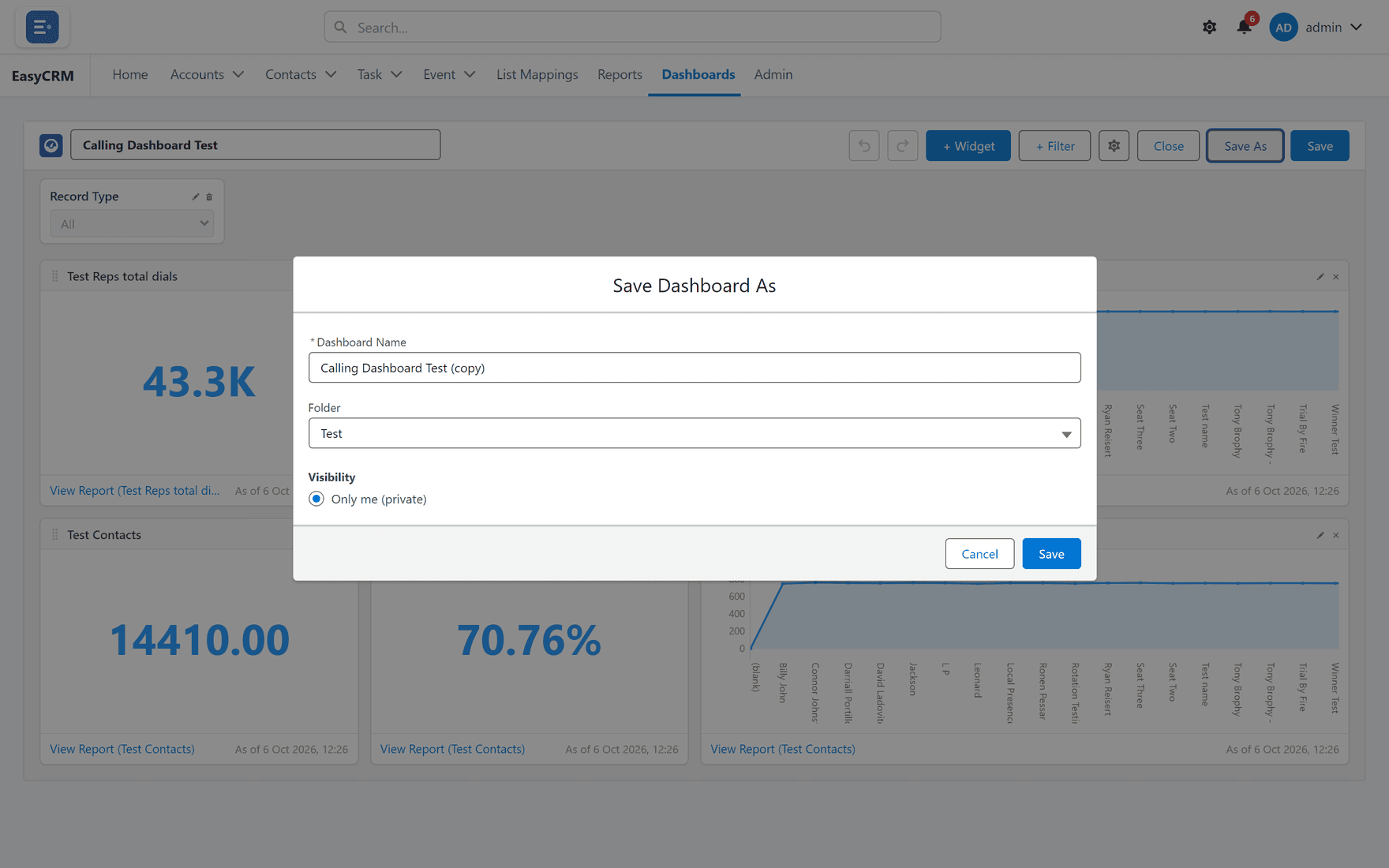This screenshot has height=868, width=1389.
Task: Open the List Mappings tab
Action: pos(537,74)
